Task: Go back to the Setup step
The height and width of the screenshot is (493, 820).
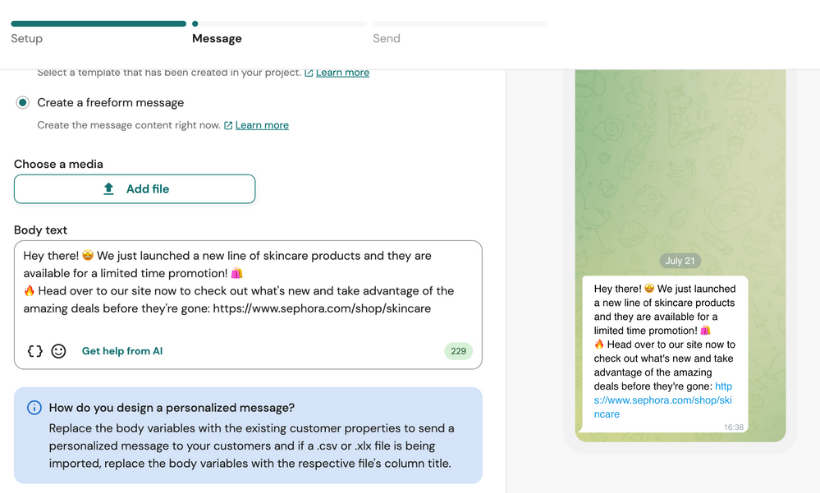Action: click(27, 39)
